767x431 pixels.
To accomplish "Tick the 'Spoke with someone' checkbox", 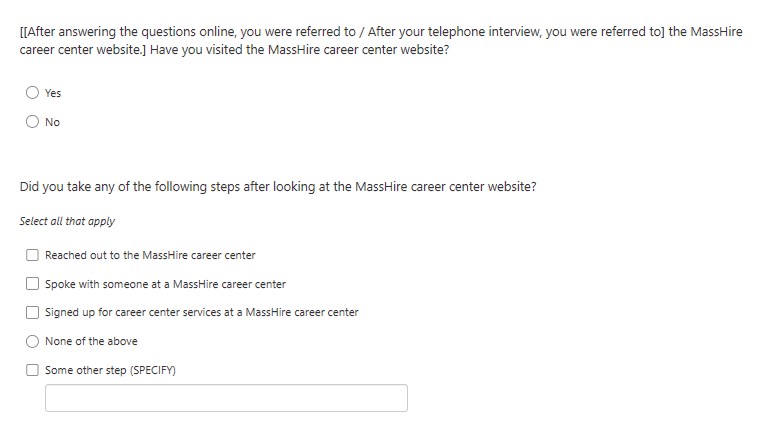I will (32, 284).
